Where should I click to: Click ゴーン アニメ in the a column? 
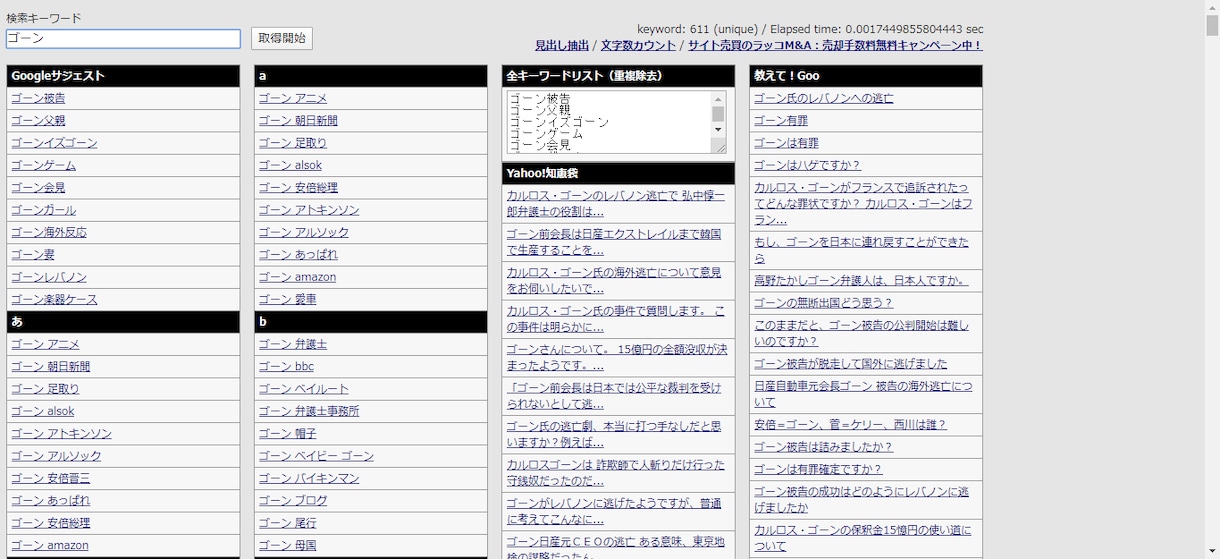coord(293,98)
